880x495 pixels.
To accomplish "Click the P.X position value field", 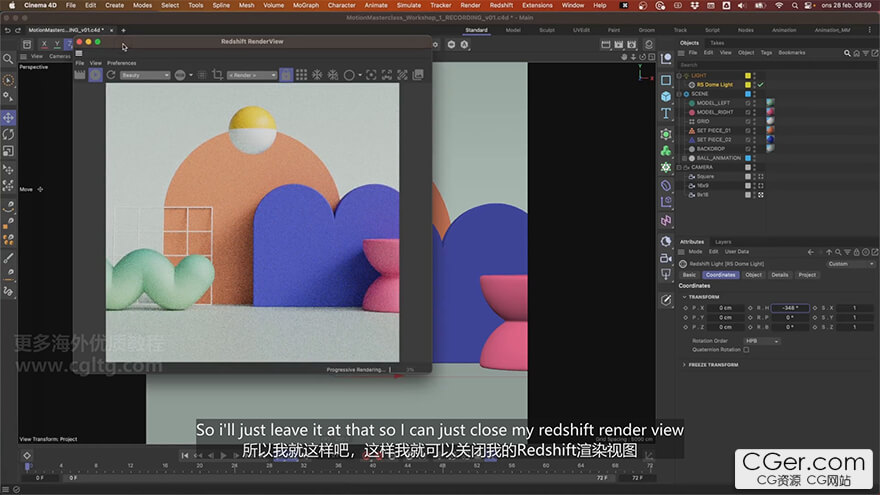I will point(726,308).
